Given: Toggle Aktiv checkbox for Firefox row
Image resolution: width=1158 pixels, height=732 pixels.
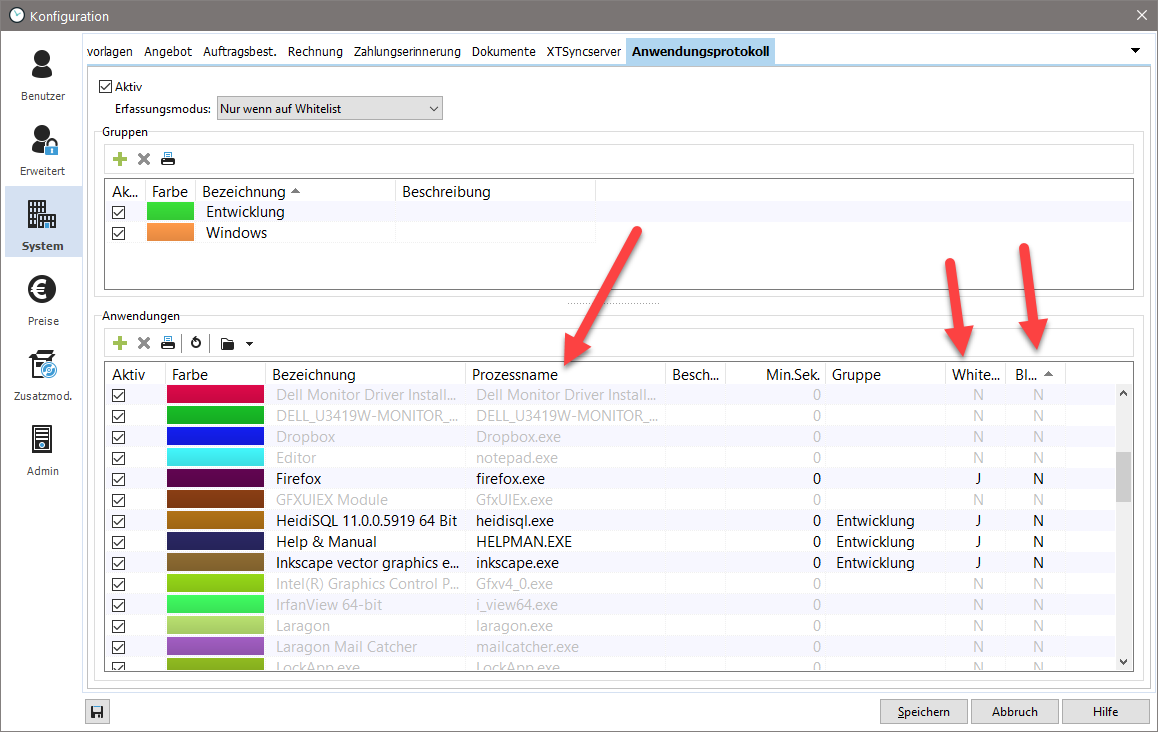Looking at the screenshot, I should 119,479.
